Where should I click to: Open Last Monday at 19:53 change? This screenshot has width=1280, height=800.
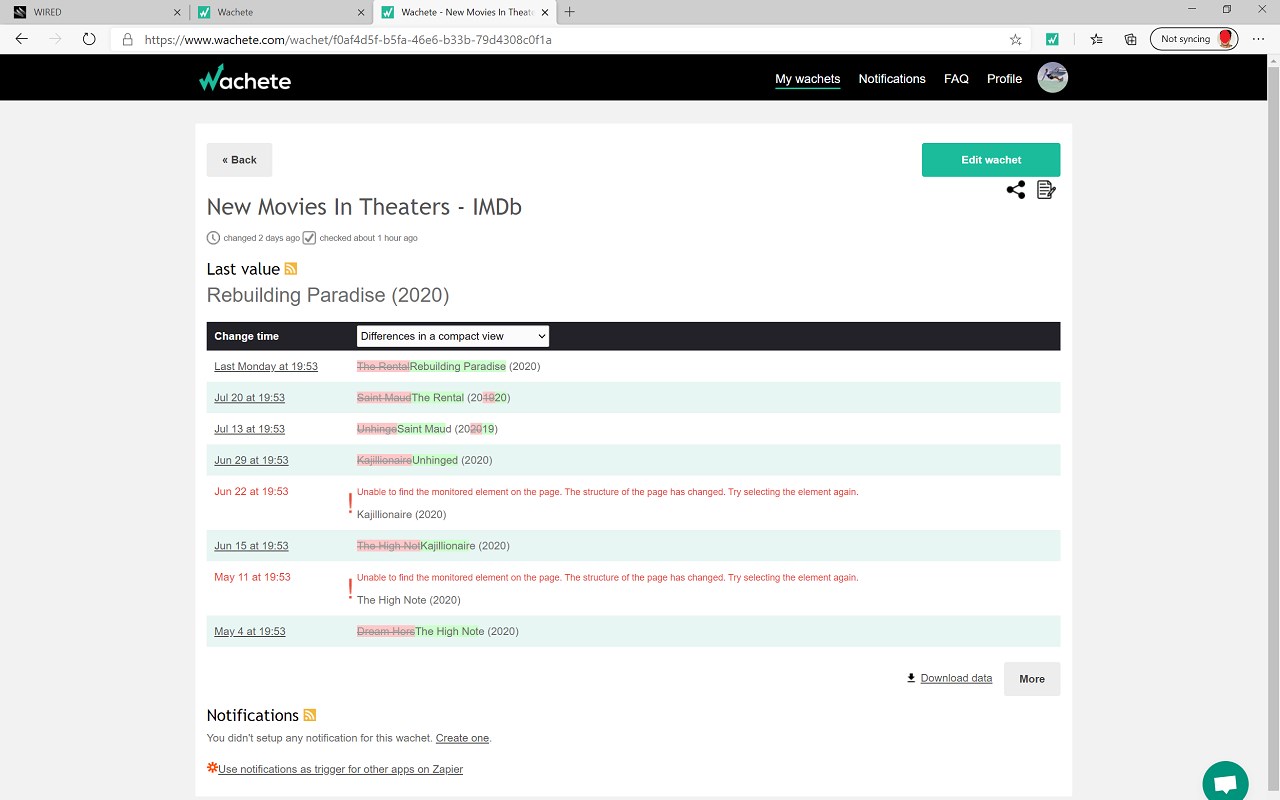[266, 367]
